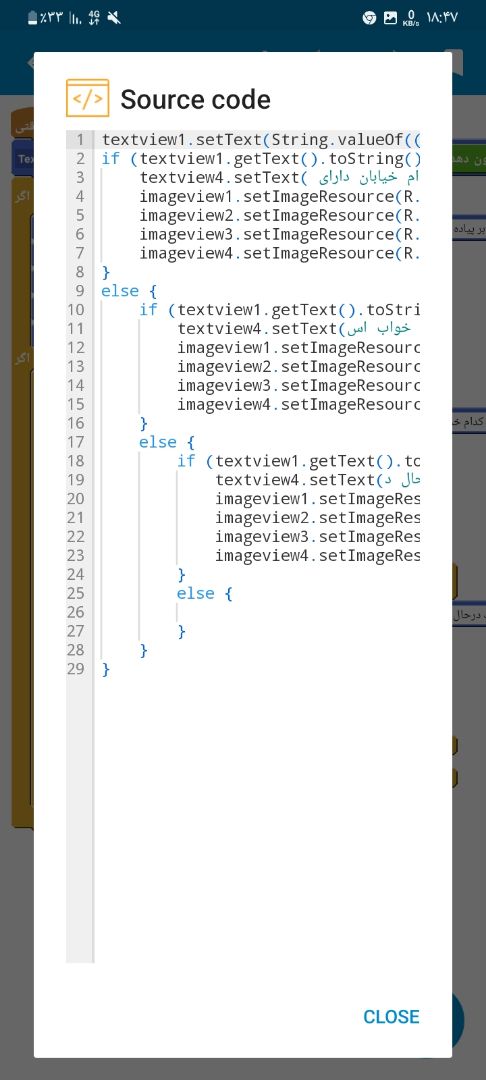This screenshot has width=486, height=1080.
Task: Select line 12 imageview1.setImageResourc code
Action: pos(299,347)
